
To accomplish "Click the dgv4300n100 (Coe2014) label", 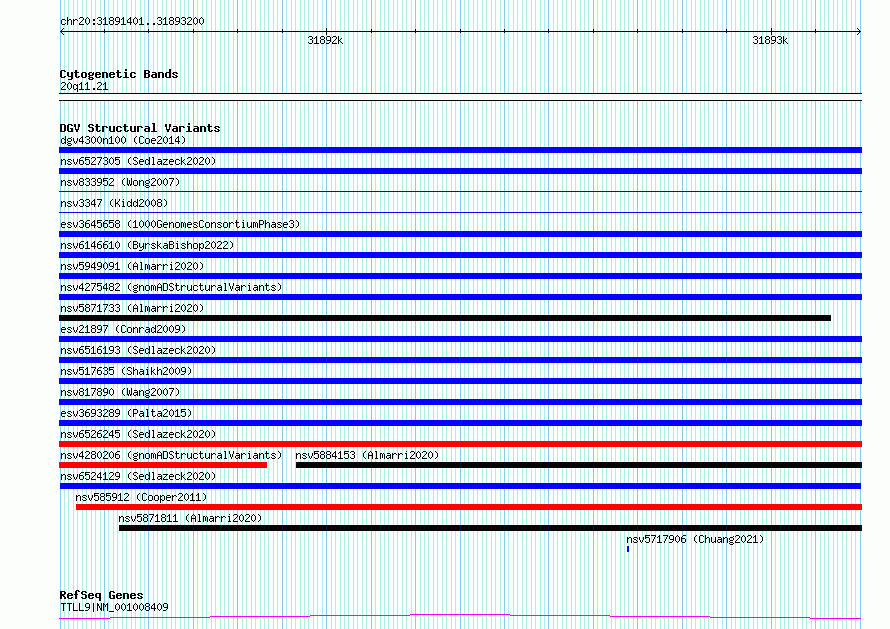I will (x=123, y=140).
